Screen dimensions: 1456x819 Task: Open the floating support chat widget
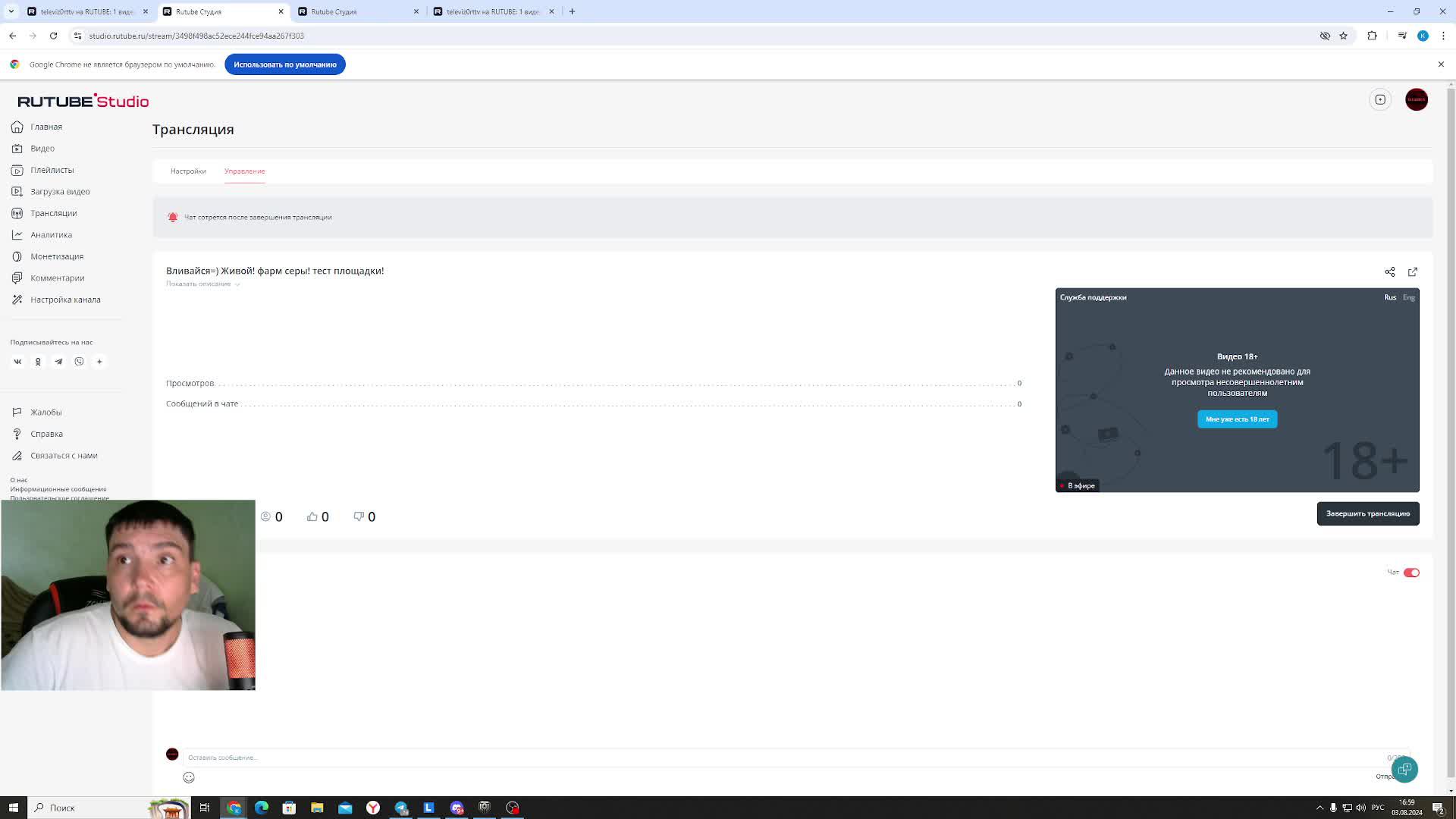(1404, 769)
